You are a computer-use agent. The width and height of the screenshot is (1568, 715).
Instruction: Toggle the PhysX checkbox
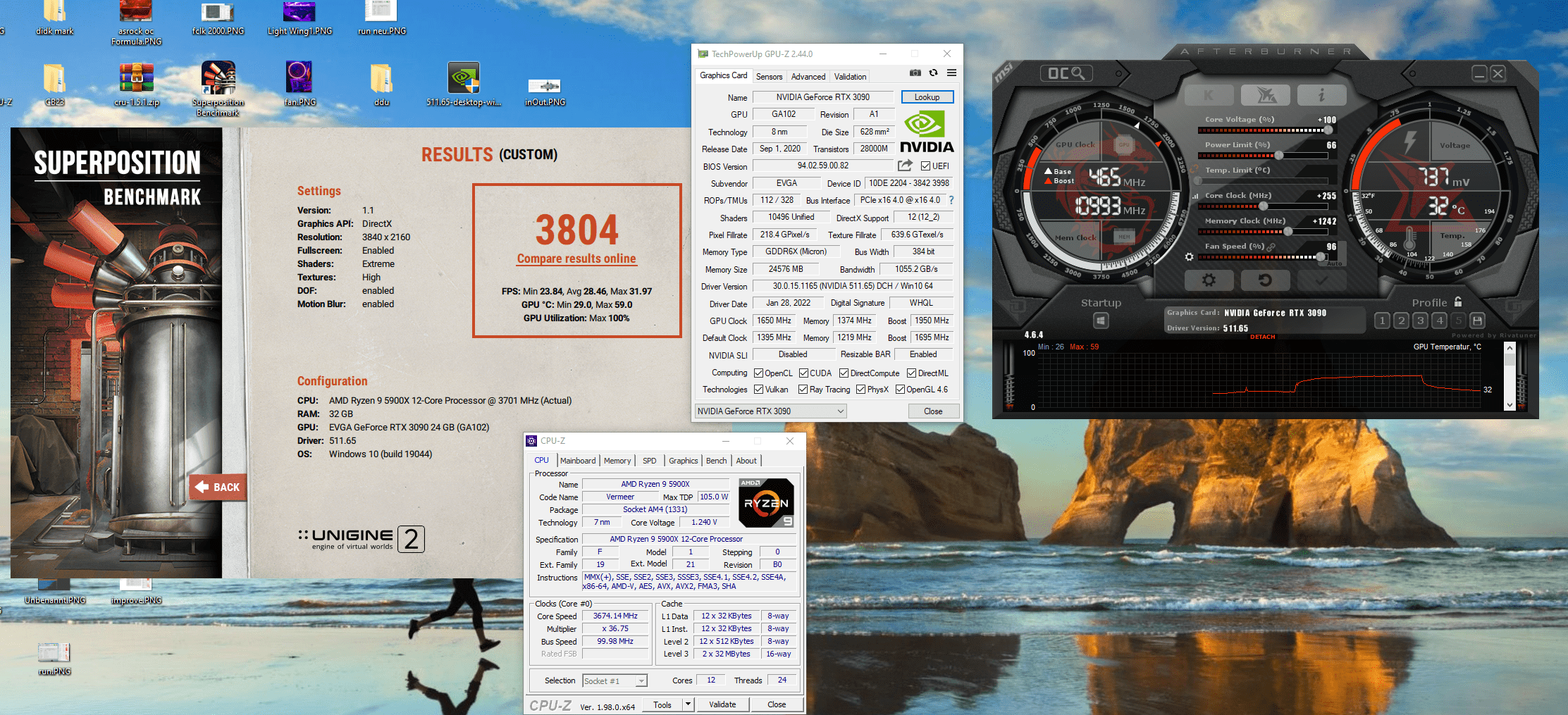click(x=860, y=390)
